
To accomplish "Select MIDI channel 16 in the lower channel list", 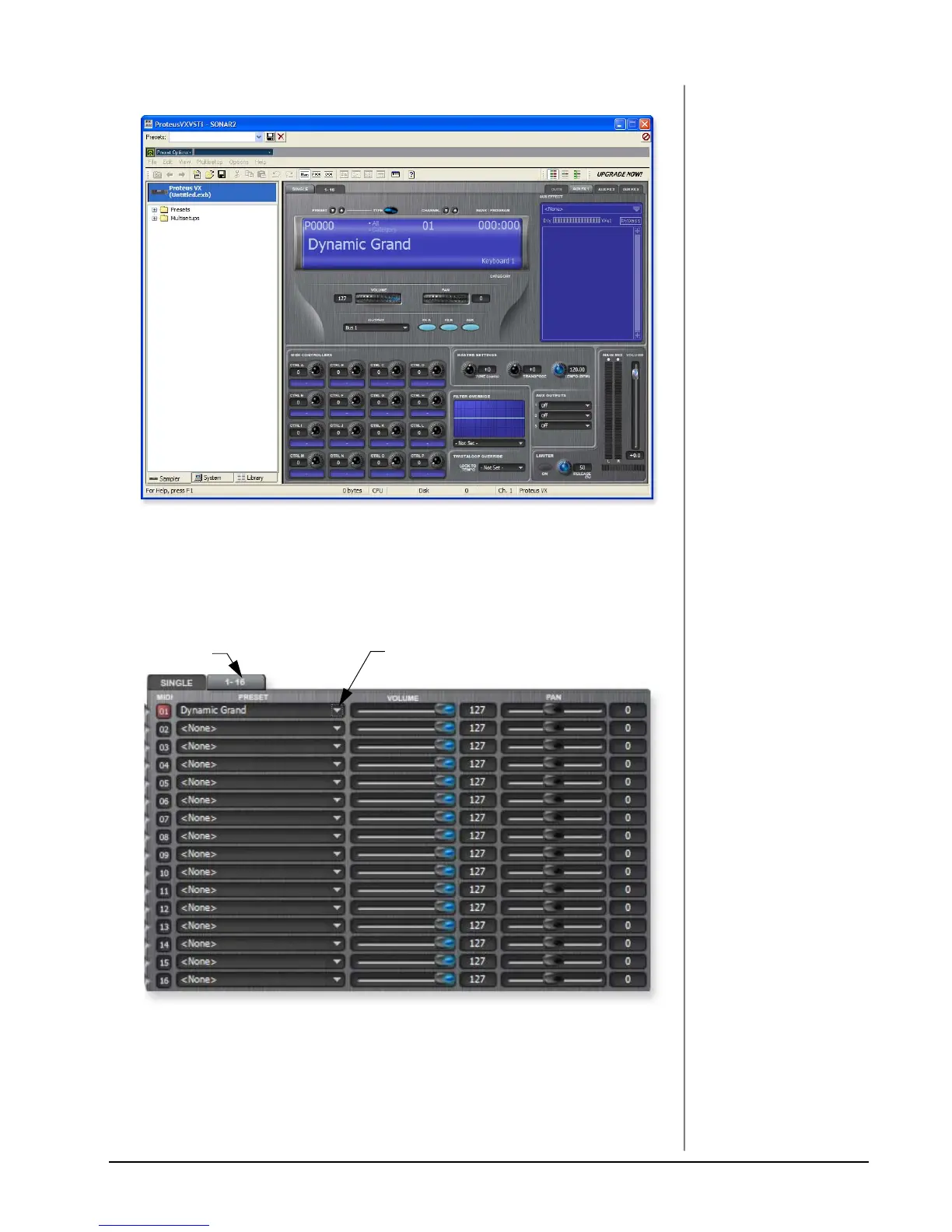I will 163,980.
